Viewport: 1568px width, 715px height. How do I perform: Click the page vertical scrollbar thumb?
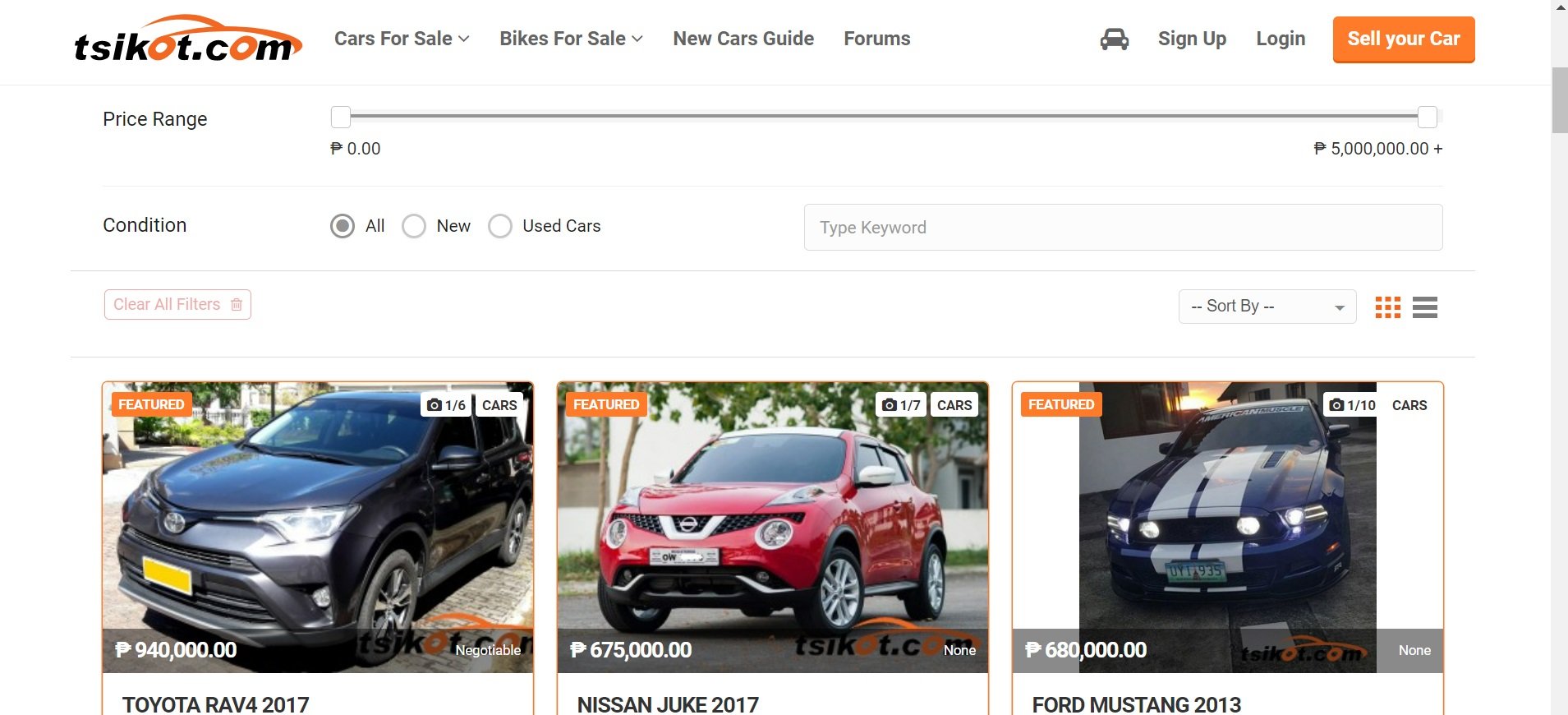(1560, 99)
